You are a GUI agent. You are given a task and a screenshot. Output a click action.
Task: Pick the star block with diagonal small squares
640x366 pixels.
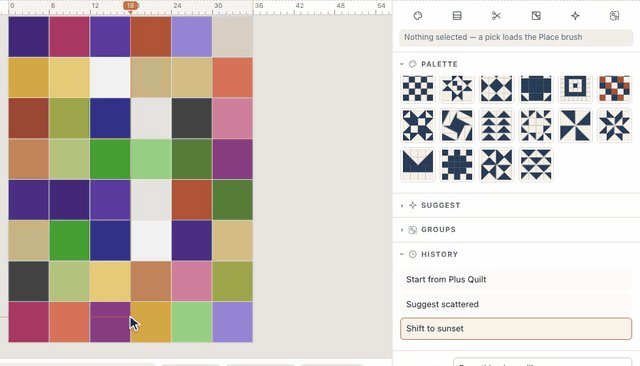coord(457,88)
